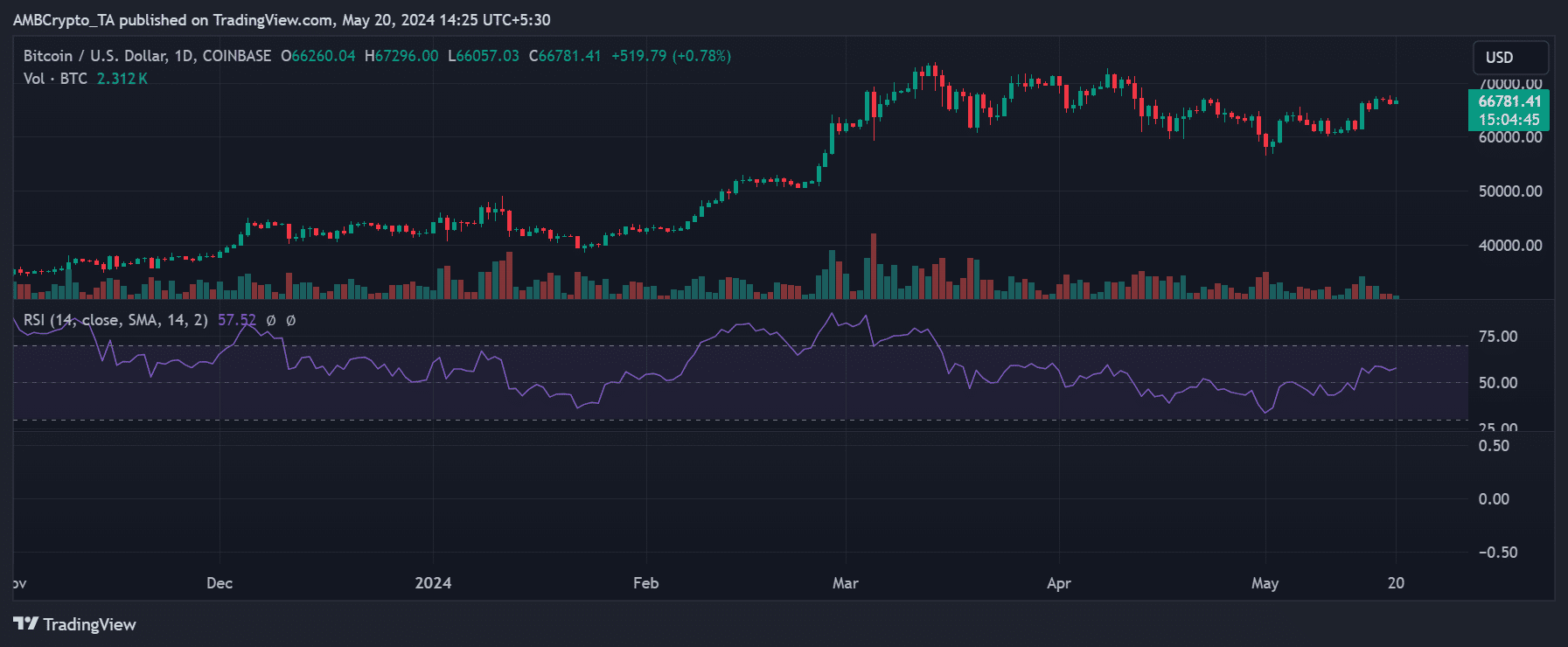Click the TradingView logo
Viewport: 1568px width, 647px height.
pyautogui.click(x=74, y=624)
